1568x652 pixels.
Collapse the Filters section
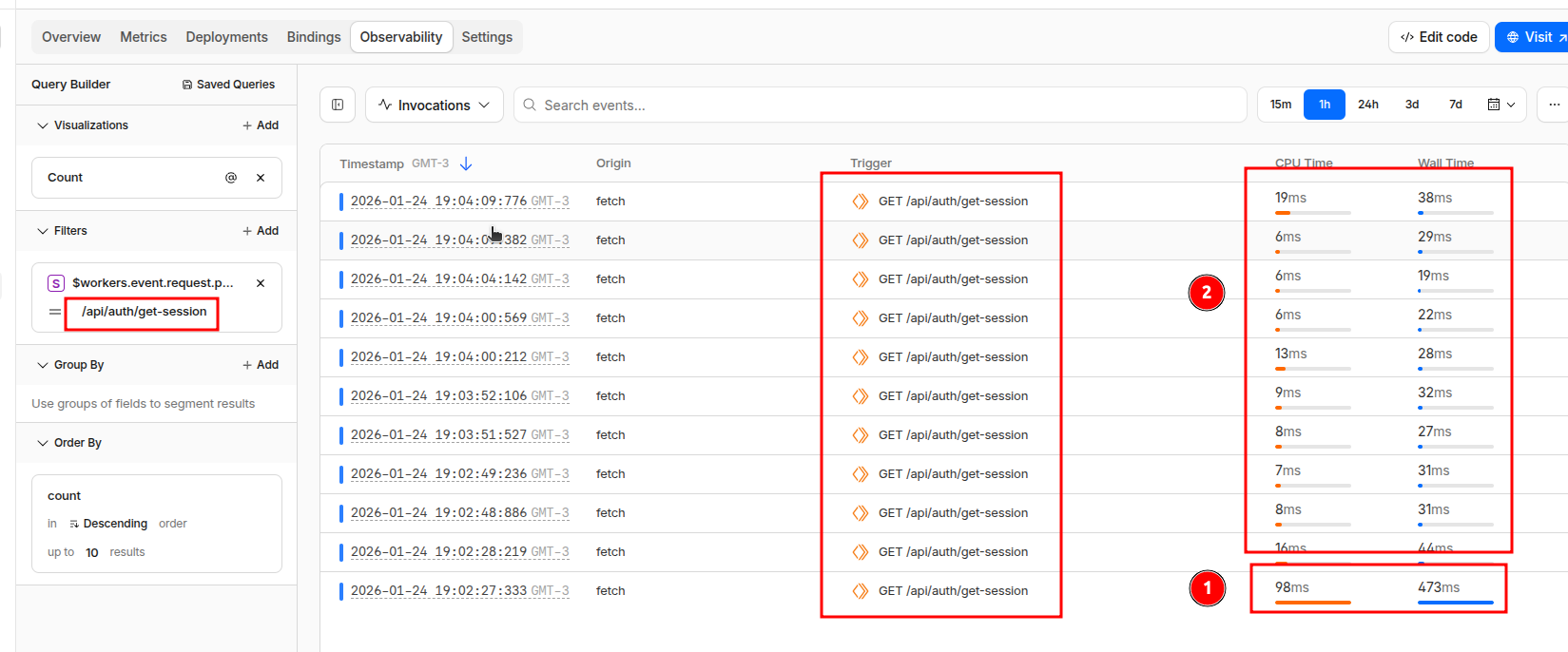[43, 231]
